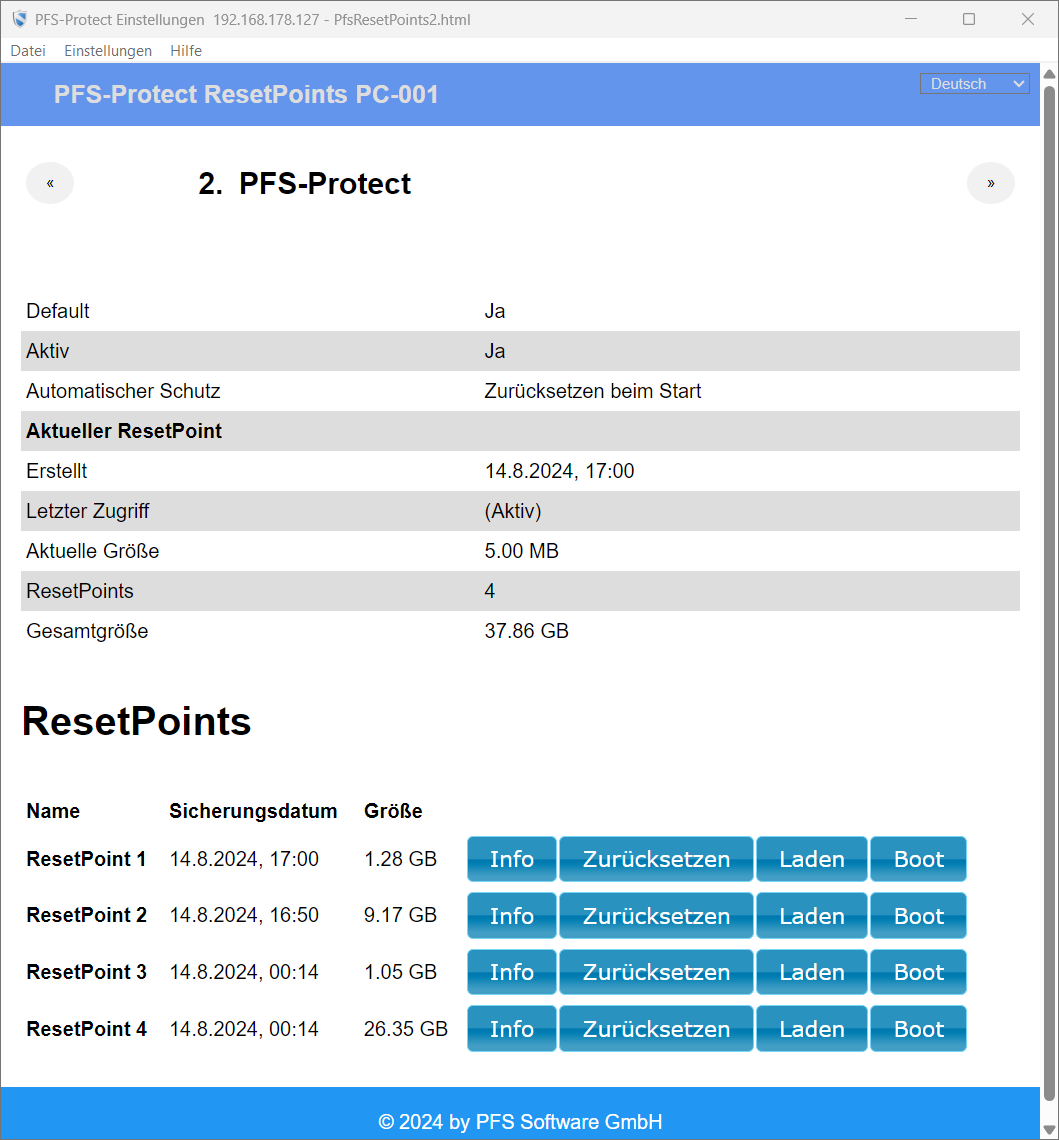Maximize the PFS-Protect window
This screenshot has height=1140, width=1059.
click(x=968, y=19)
